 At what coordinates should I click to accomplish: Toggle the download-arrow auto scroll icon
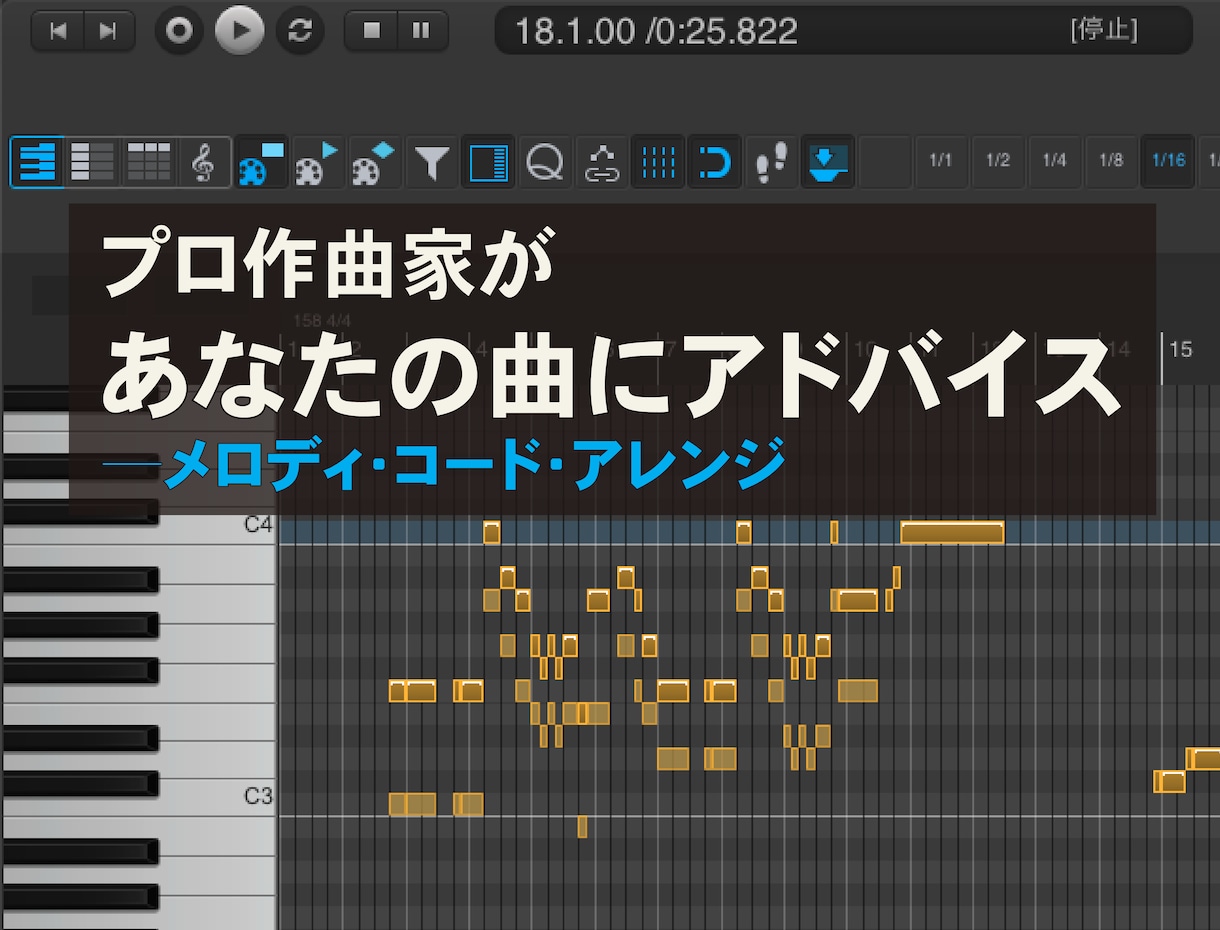click(828, 162)
